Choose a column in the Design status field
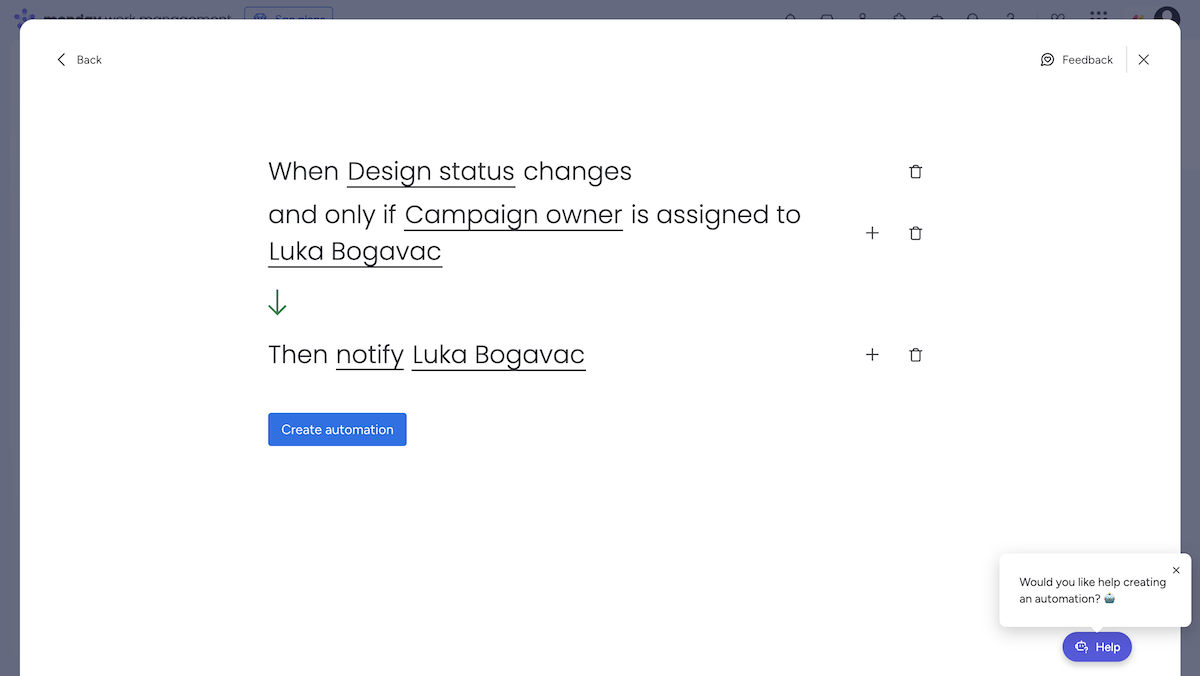1200x676 pixels. click(x=431, y=172)
